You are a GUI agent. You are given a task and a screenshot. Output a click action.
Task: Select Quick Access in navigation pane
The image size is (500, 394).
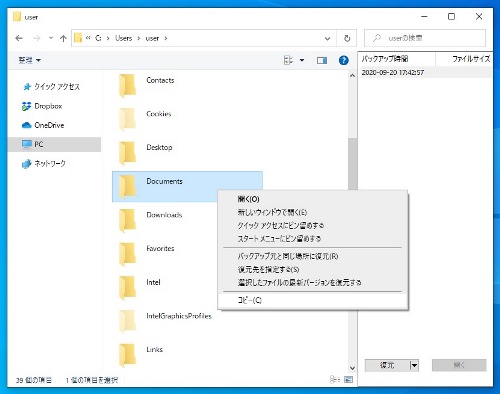(x=51, y=87)
